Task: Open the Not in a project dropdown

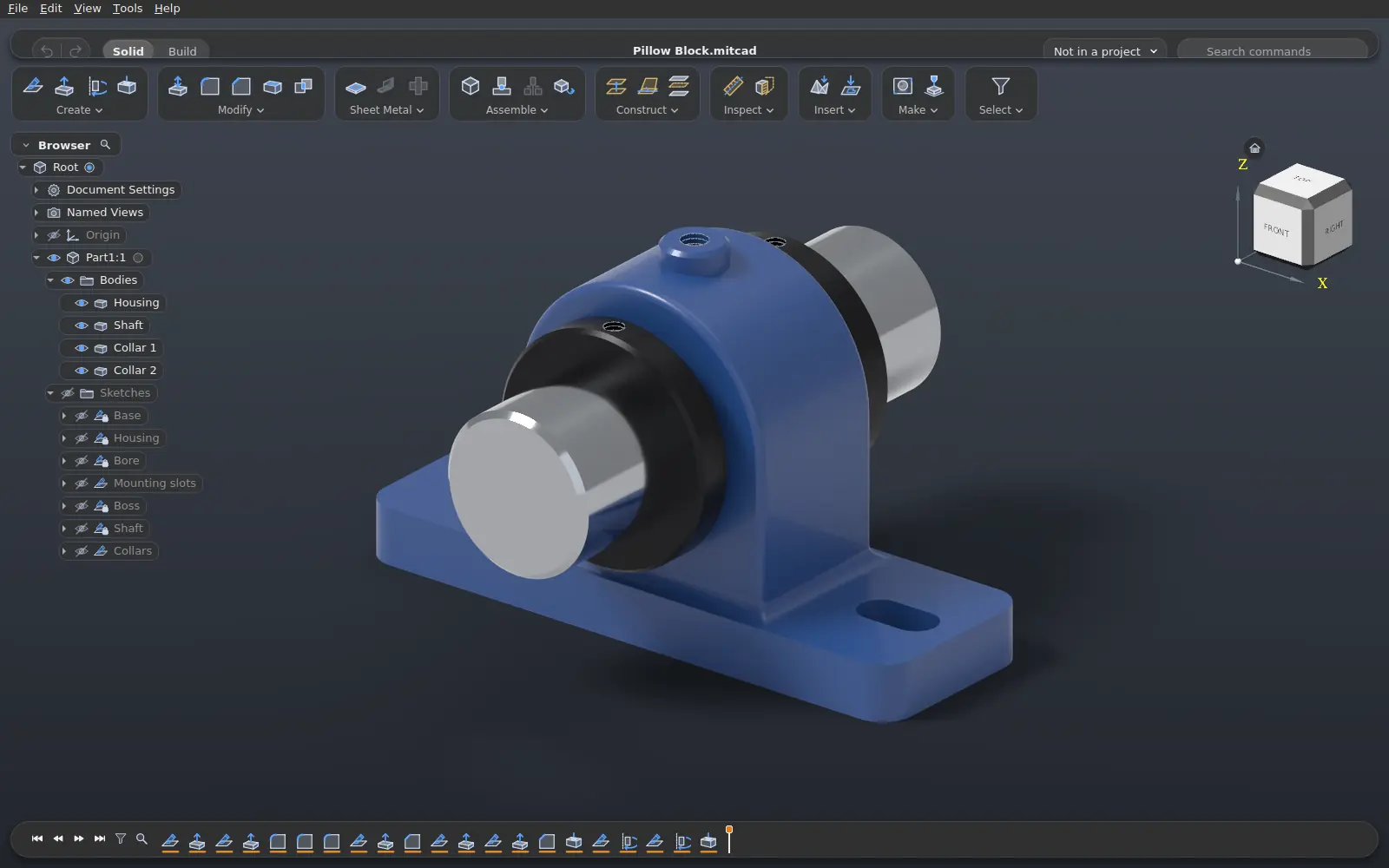Action: (1105, 51)
